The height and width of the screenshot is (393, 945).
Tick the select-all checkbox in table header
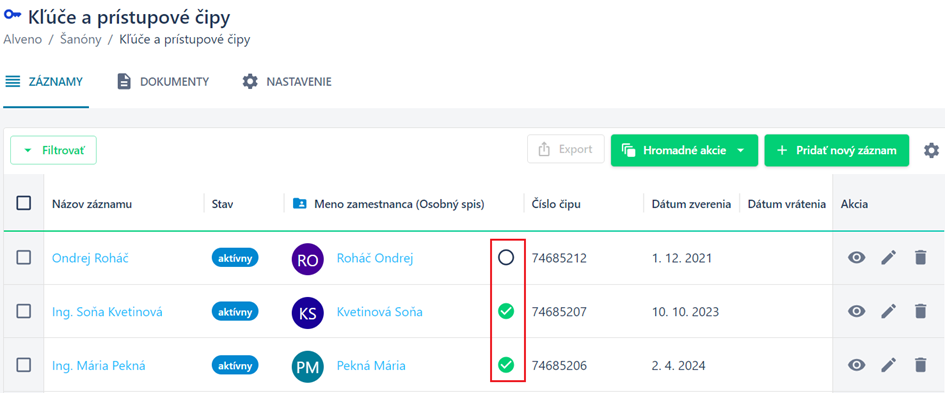[x=24, y=203]
